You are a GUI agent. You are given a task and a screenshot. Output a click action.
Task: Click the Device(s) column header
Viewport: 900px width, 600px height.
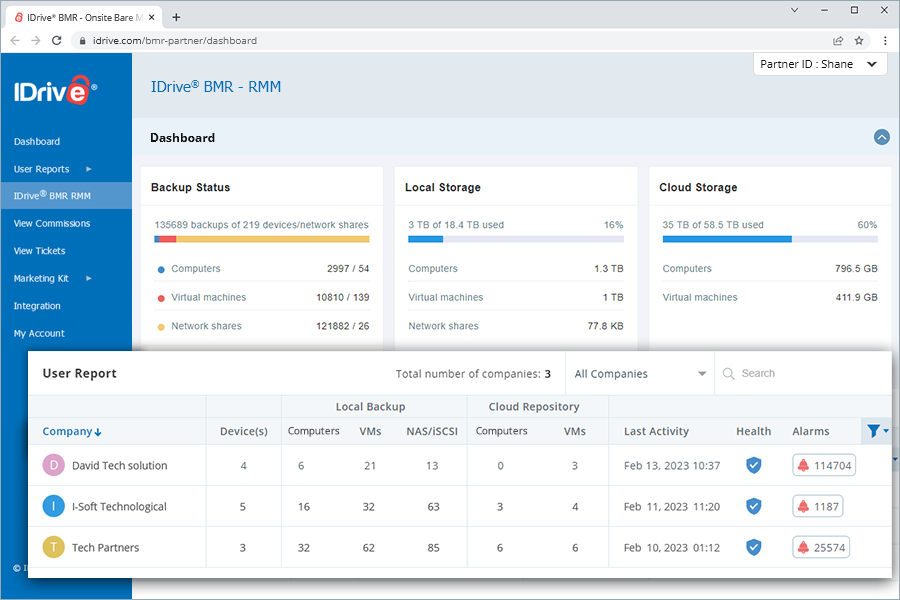[244, 431]
